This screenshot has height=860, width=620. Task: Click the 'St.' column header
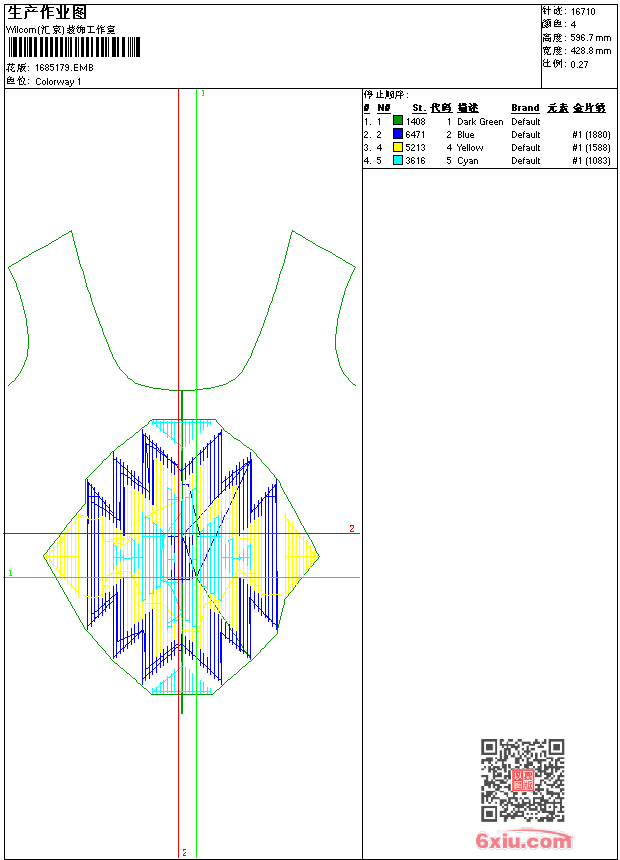[419, 108]
